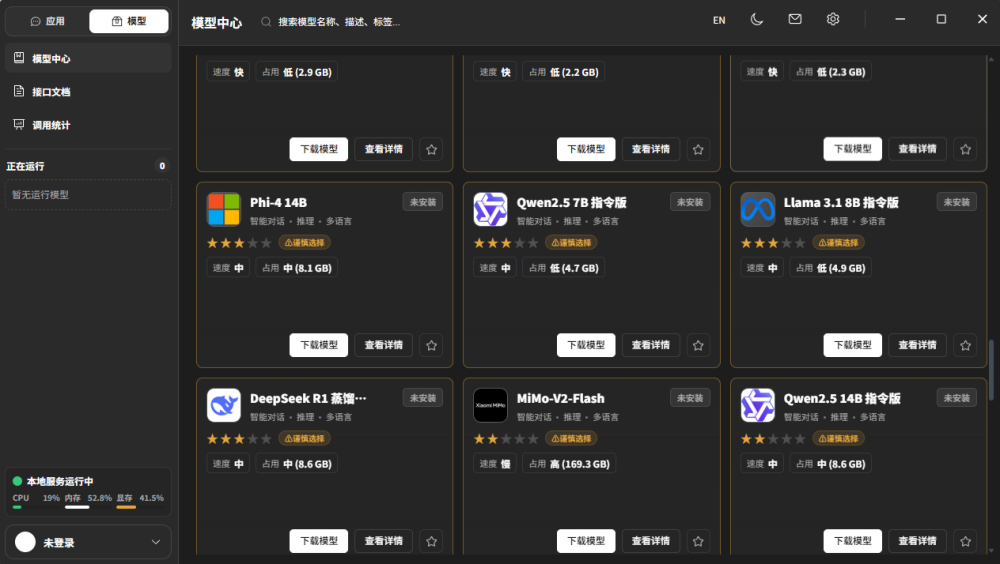
Task: Download the Qwen2.5 14B 指令版 model
Action: [x=853, y=541]
